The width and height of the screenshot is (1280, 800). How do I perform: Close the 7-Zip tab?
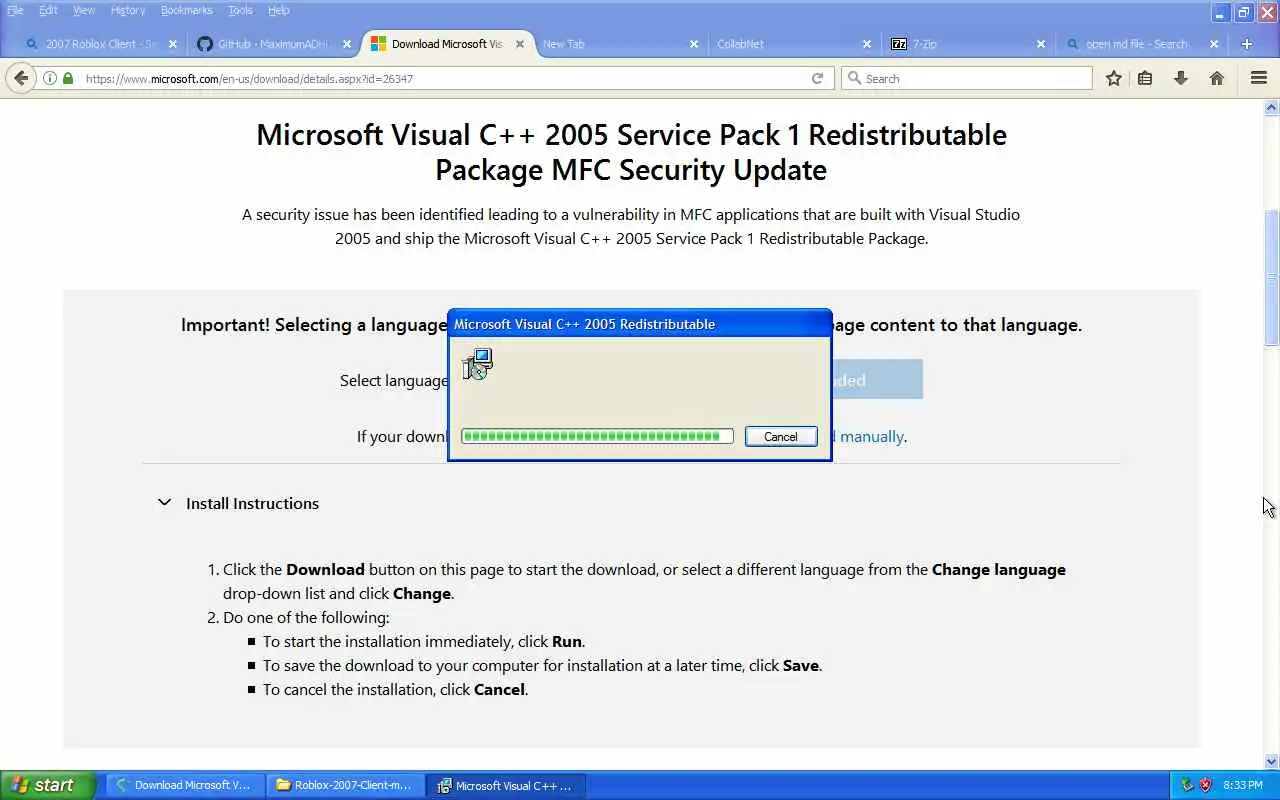[1041, 44]
